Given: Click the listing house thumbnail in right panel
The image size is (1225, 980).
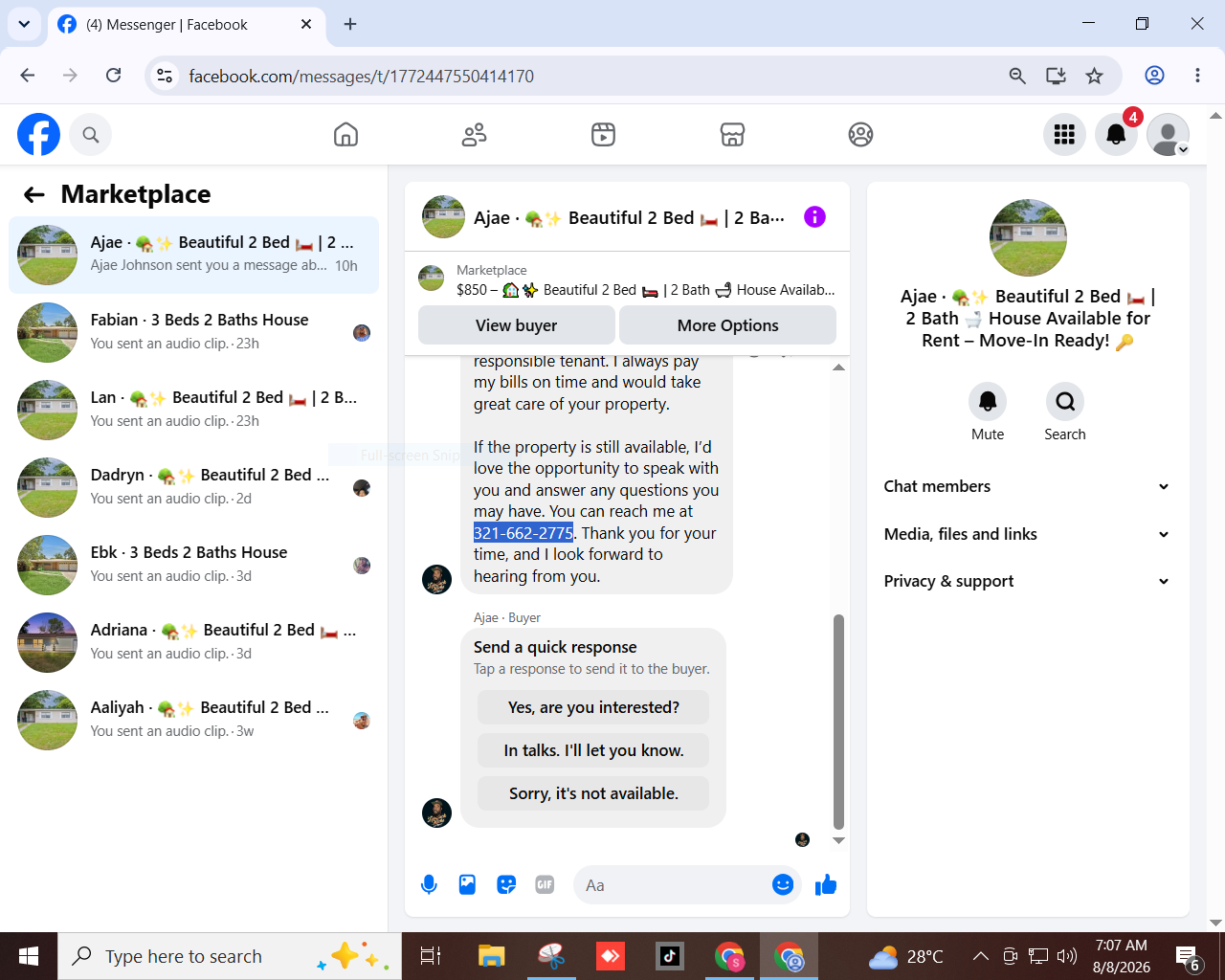Looking at the screenshot, I should 1028,237.
